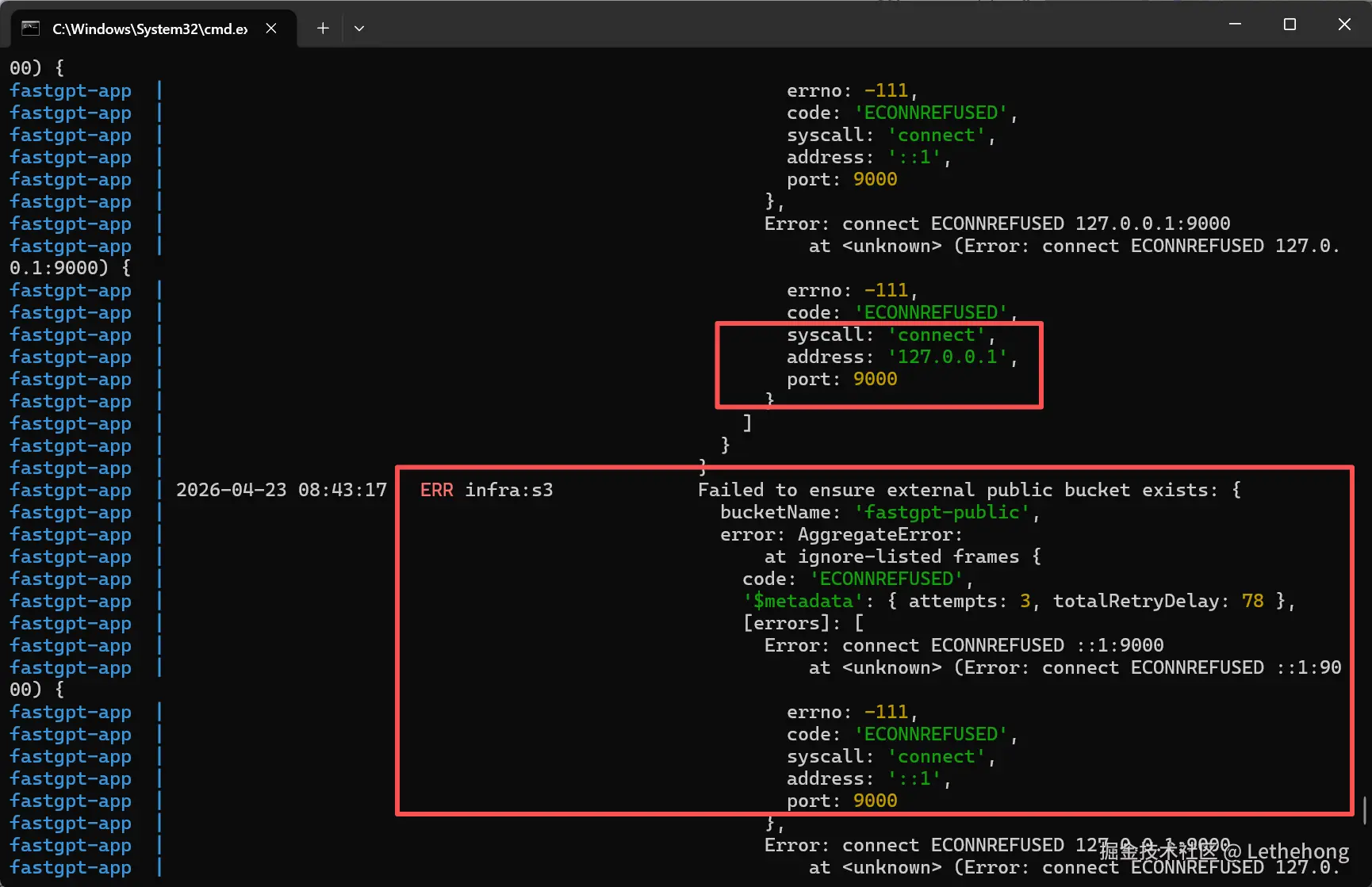
Task: Click the 'fastgpt-public' bucket name string
Action: point(941,512)
